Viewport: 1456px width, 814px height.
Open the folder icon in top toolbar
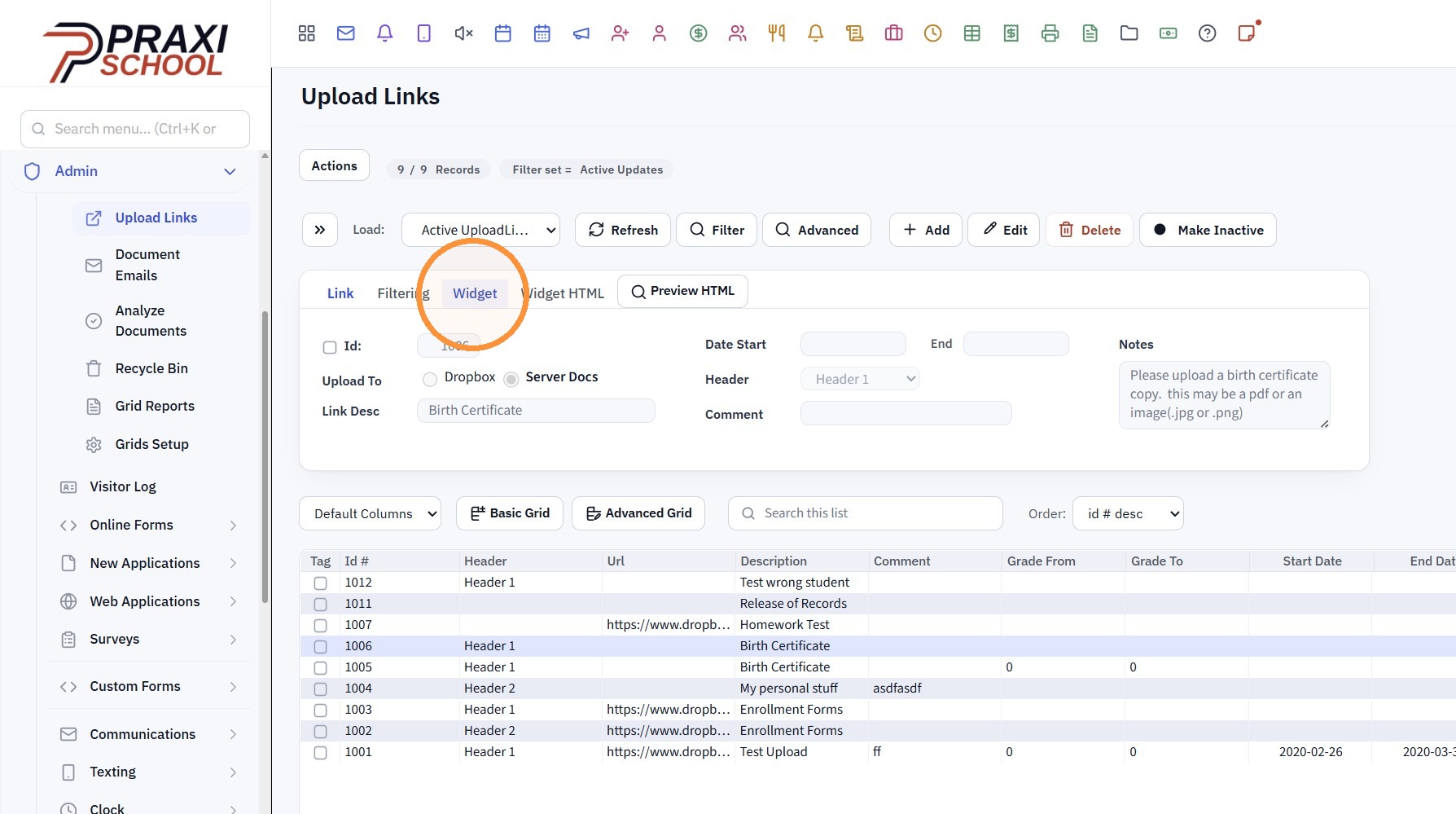coord(1129,33)
